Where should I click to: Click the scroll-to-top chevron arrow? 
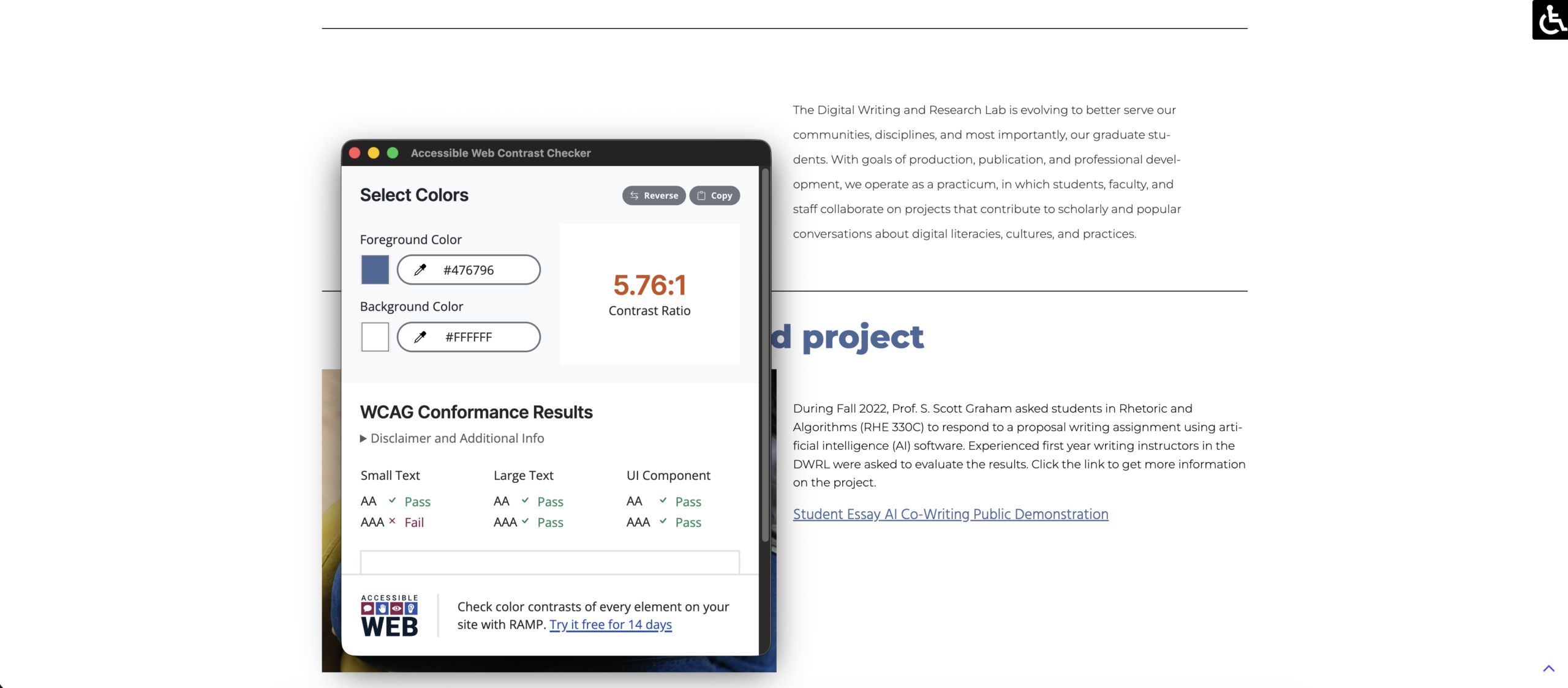[x=1548, y=668]
